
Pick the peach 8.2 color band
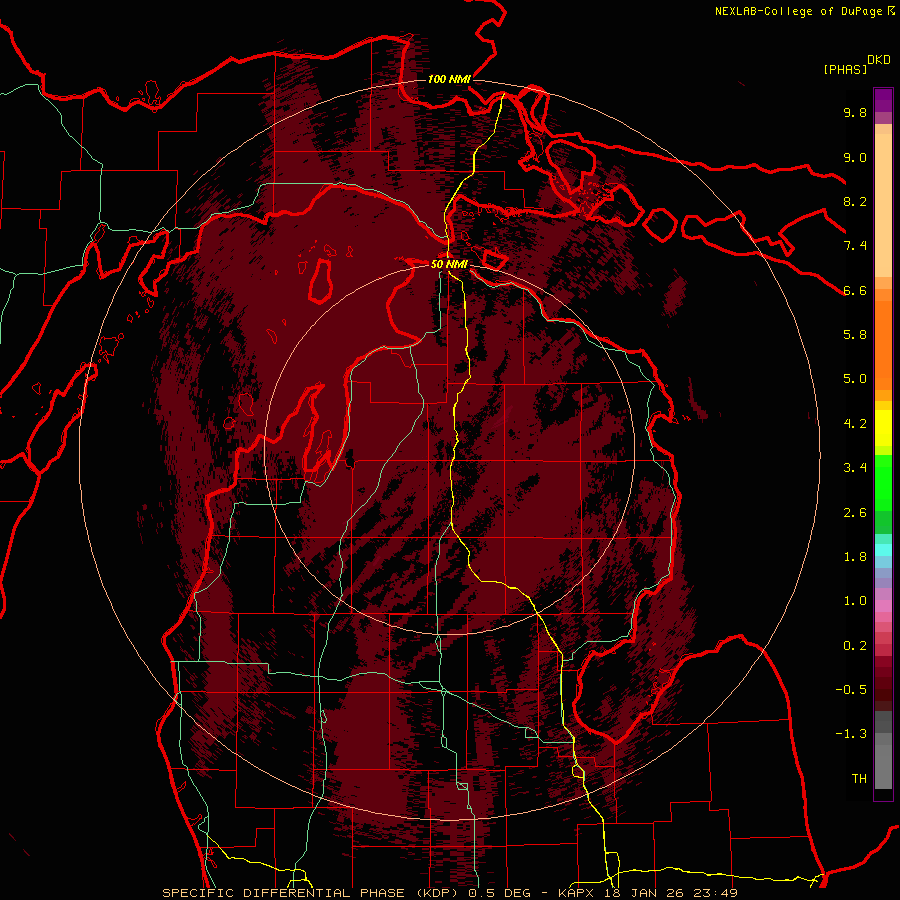tap(883, 205)
